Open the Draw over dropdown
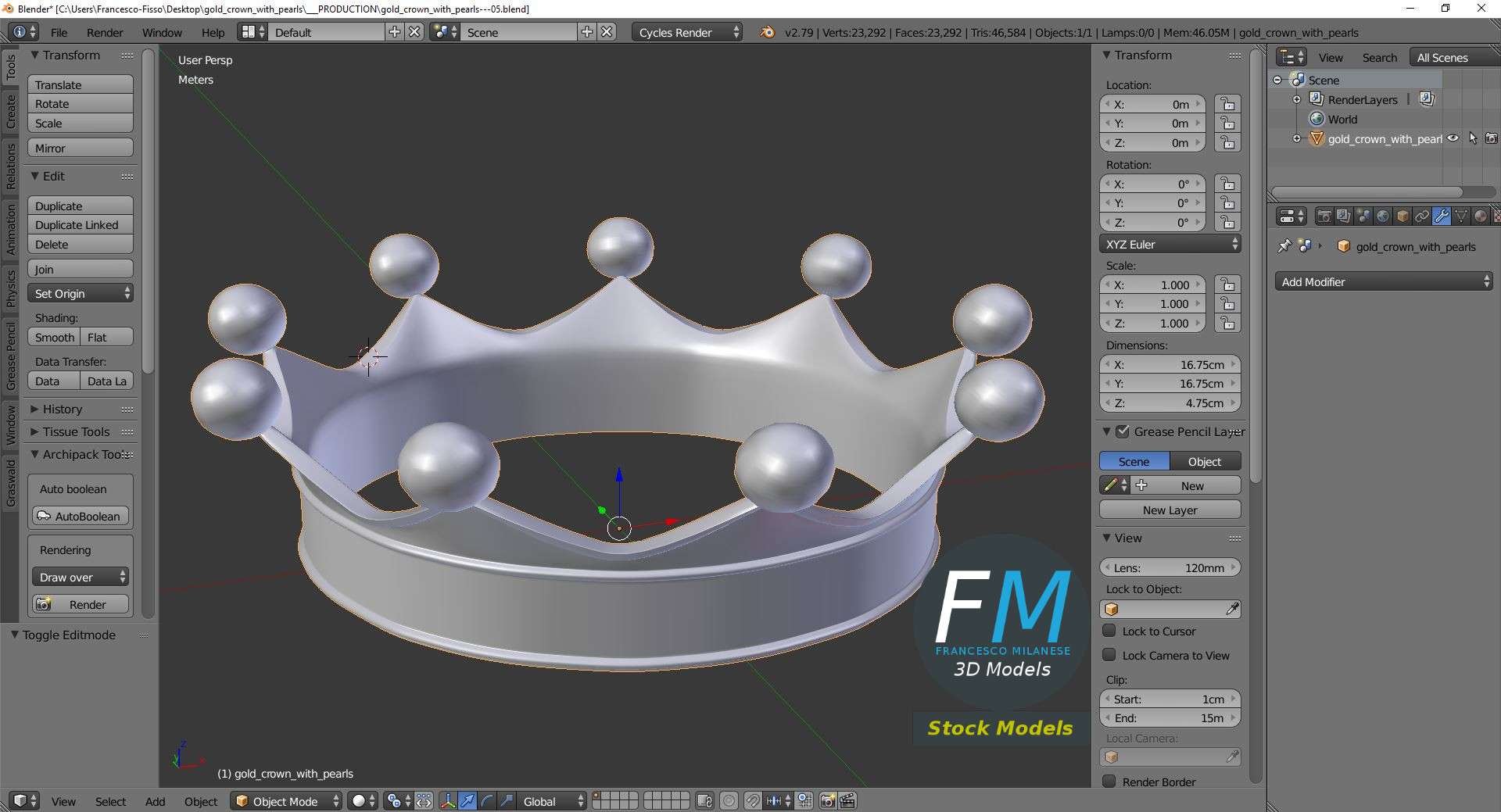 [81, 577]
